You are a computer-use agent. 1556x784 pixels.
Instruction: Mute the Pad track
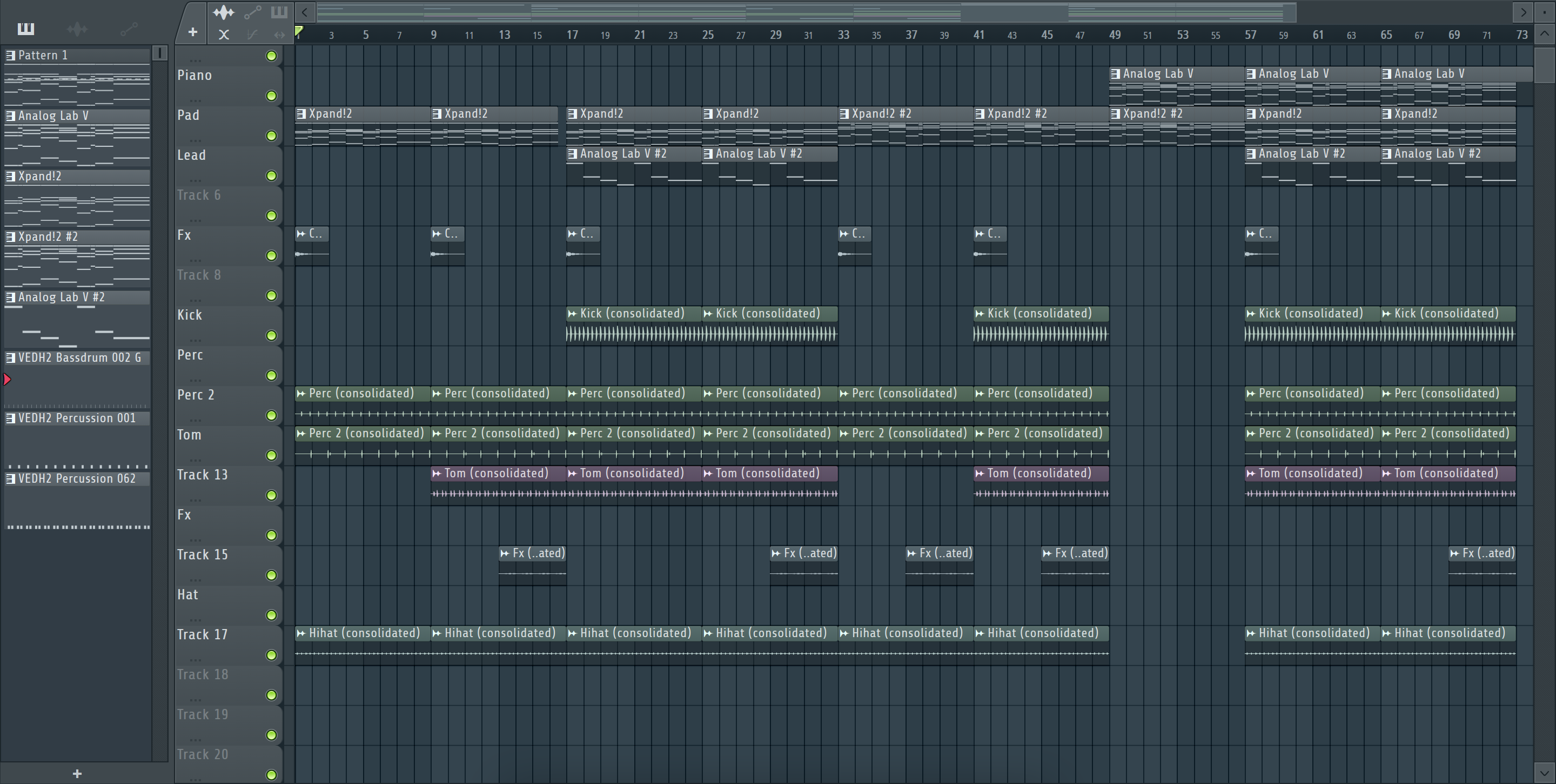271,136
